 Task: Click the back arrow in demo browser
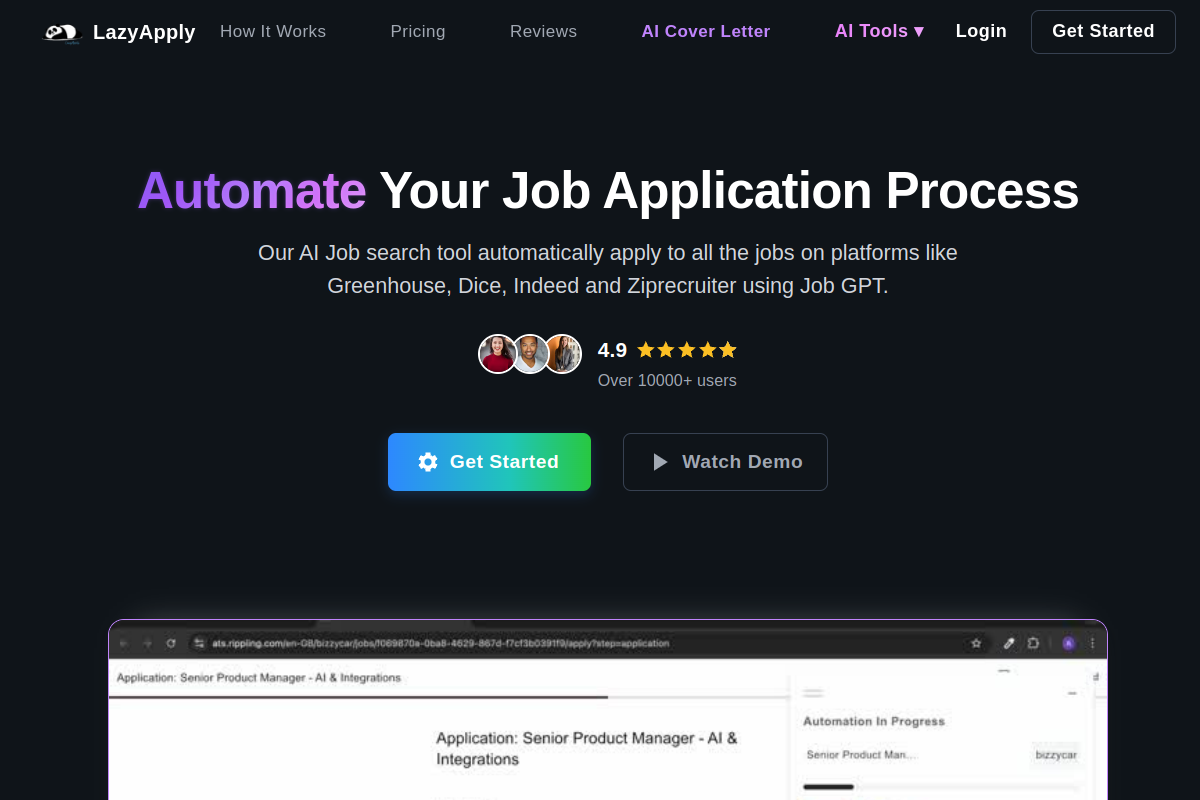point(124,643)
